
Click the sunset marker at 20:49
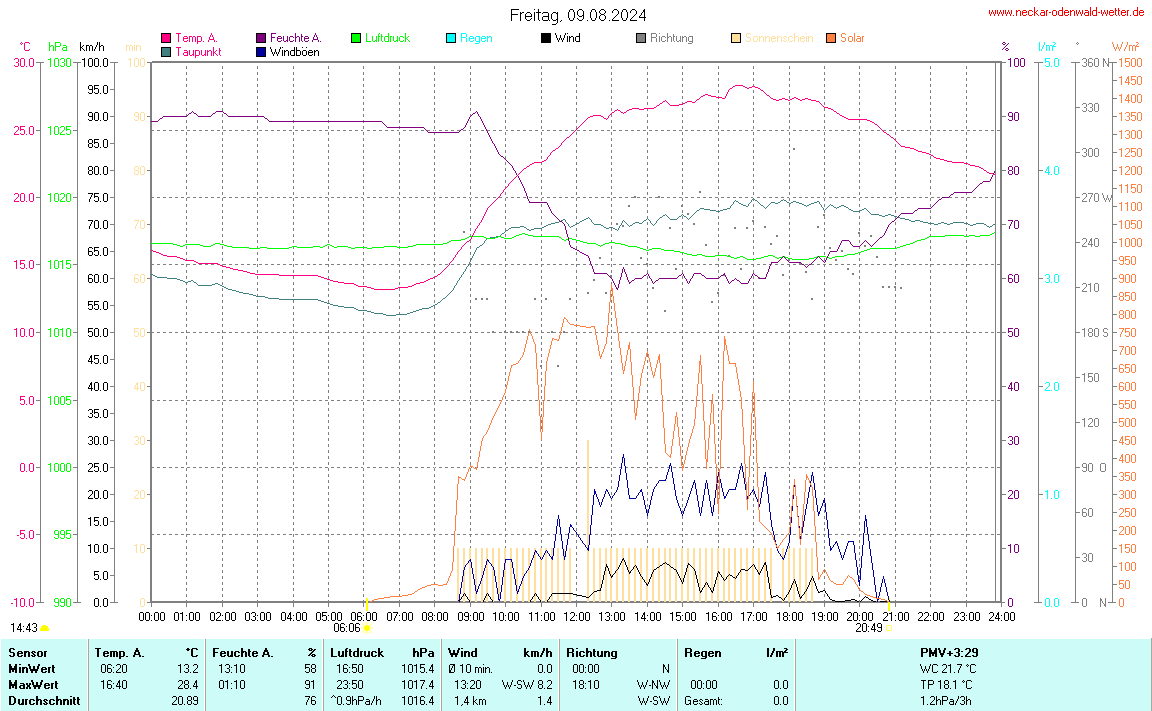[889, 628]
